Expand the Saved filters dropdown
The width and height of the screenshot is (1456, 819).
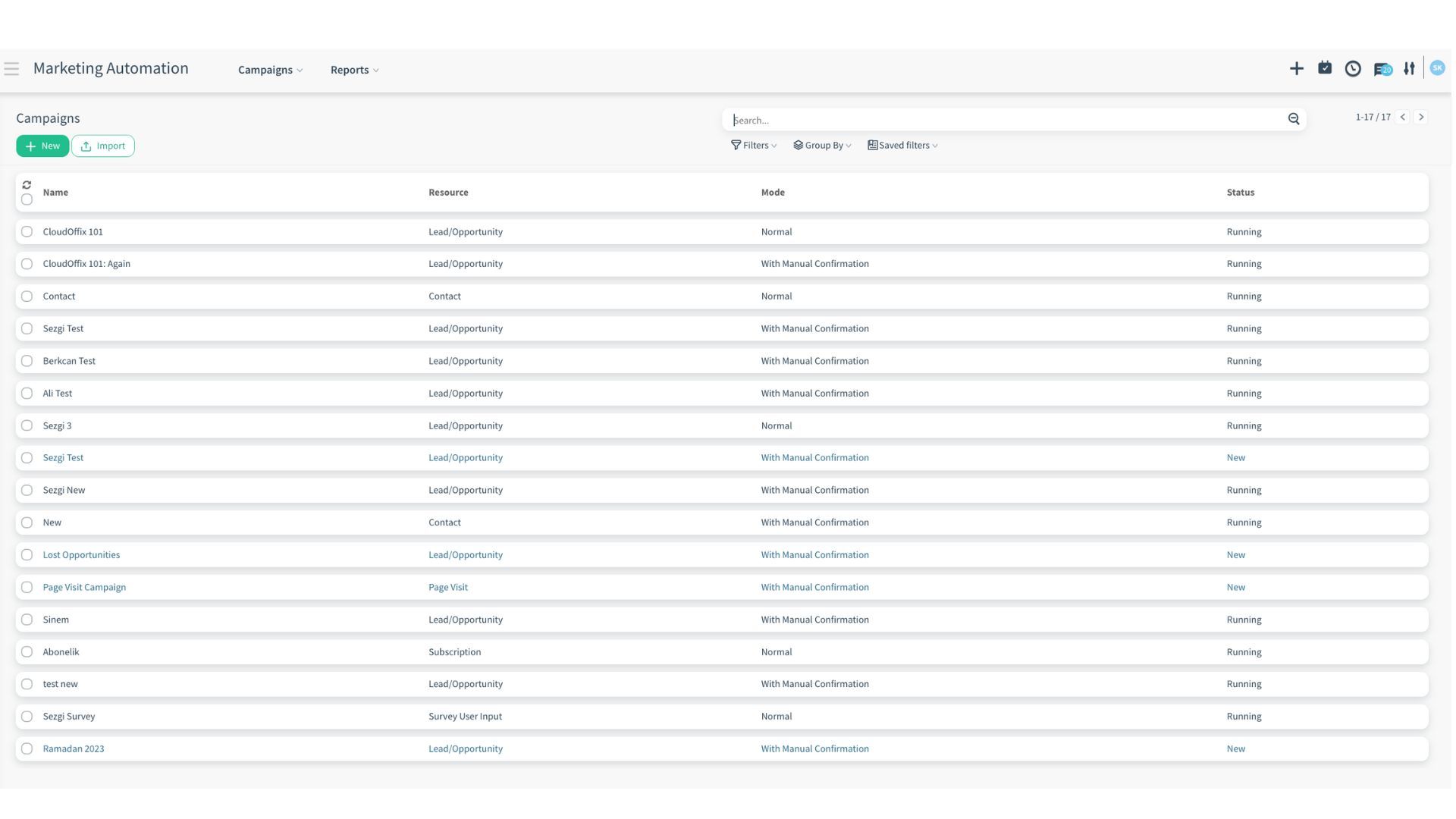click(903, 146)
